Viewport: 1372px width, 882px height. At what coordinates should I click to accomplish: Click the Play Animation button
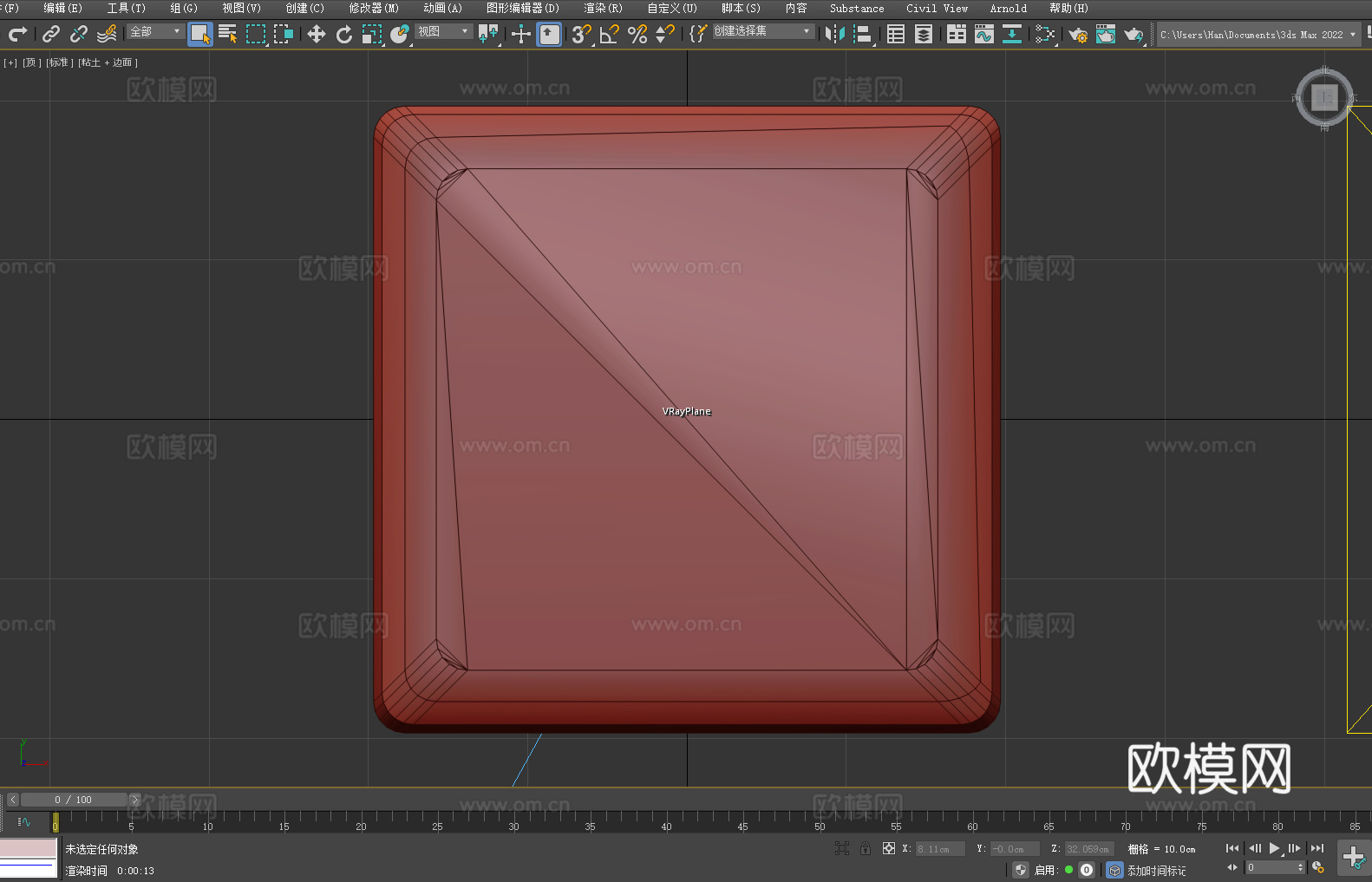coord(1274,848)
